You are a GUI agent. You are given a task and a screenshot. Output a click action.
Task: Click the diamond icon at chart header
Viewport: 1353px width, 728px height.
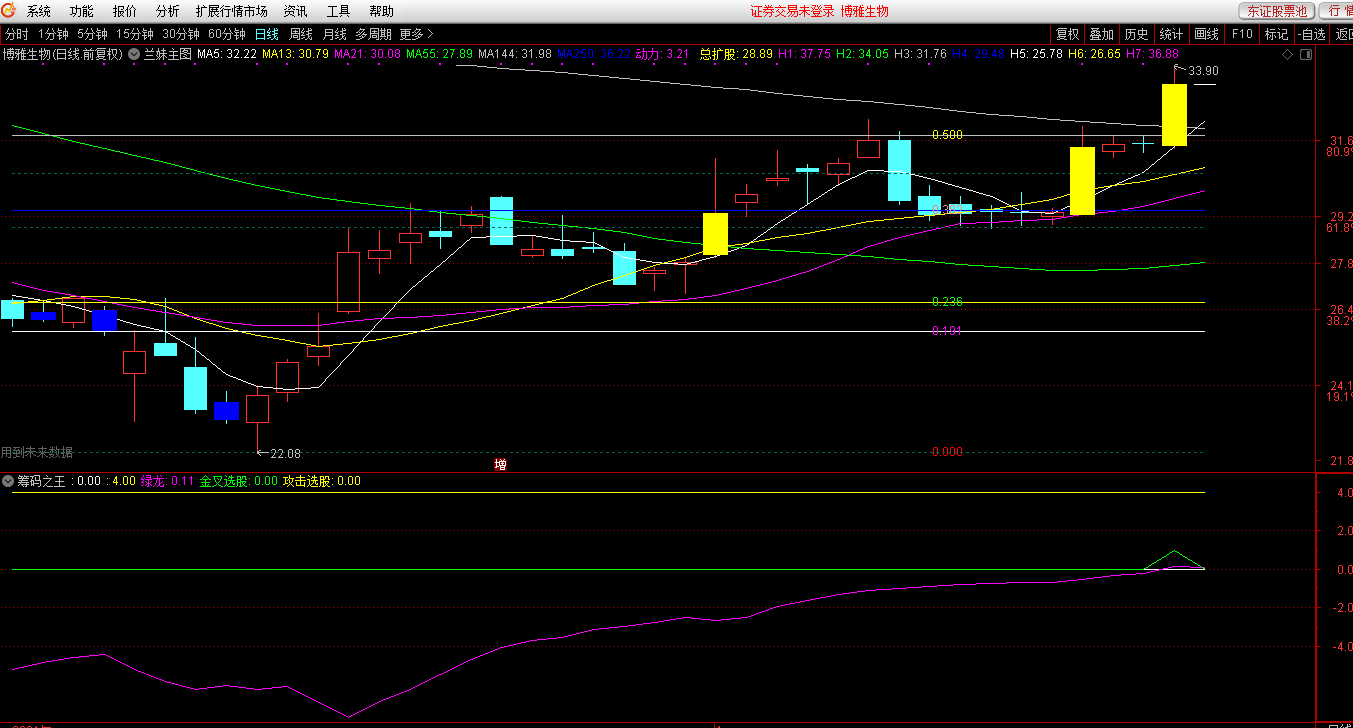(1286, 54)
